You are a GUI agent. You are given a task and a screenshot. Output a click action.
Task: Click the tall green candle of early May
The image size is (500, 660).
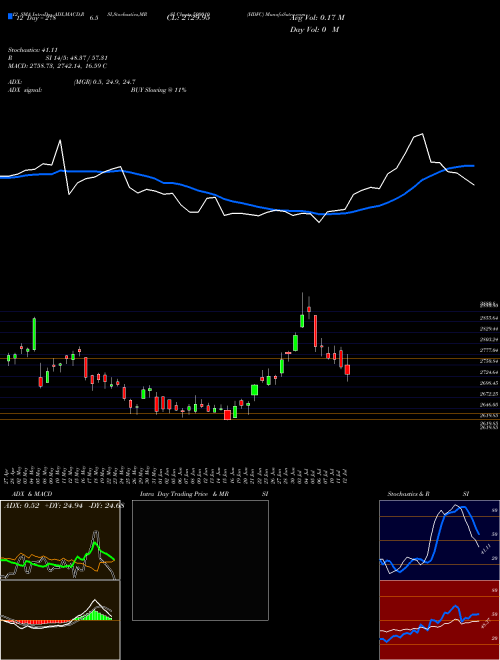click(x=35, y=334)
